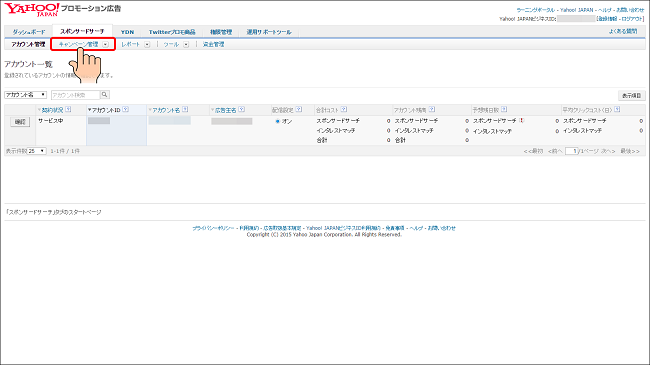Open help icon beside 配信設定 header
The image size is (650, 365).
pos(299,110)
